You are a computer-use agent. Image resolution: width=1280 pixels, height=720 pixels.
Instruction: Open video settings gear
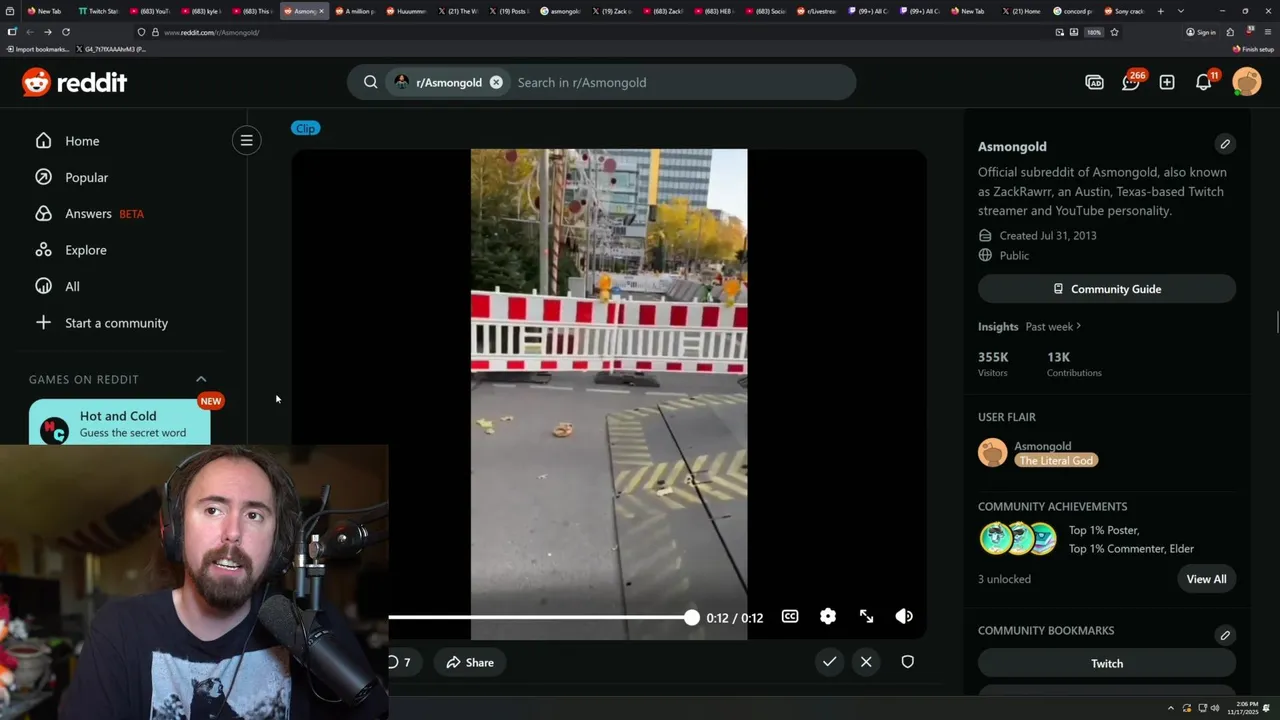point(828,616)
